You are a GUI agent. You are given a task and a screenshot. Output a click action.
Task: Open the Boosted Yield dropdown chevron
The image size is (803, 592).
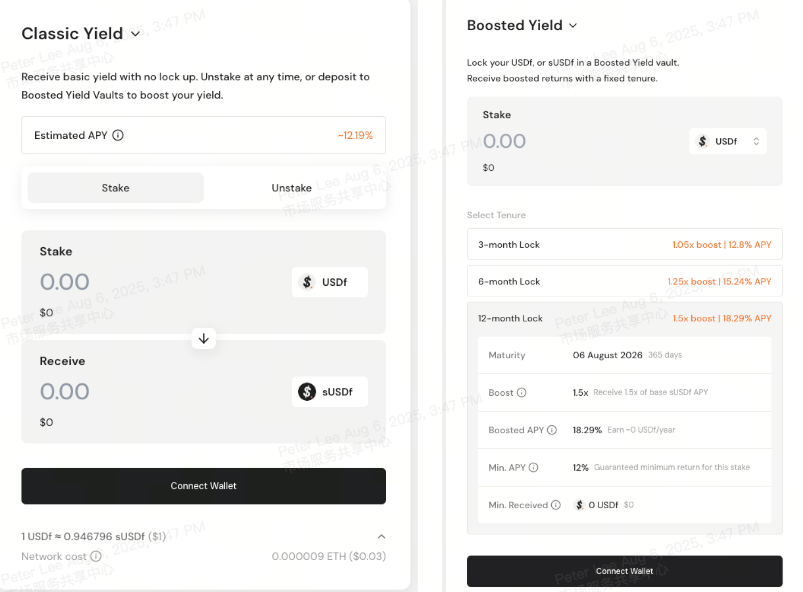[570, 25]
